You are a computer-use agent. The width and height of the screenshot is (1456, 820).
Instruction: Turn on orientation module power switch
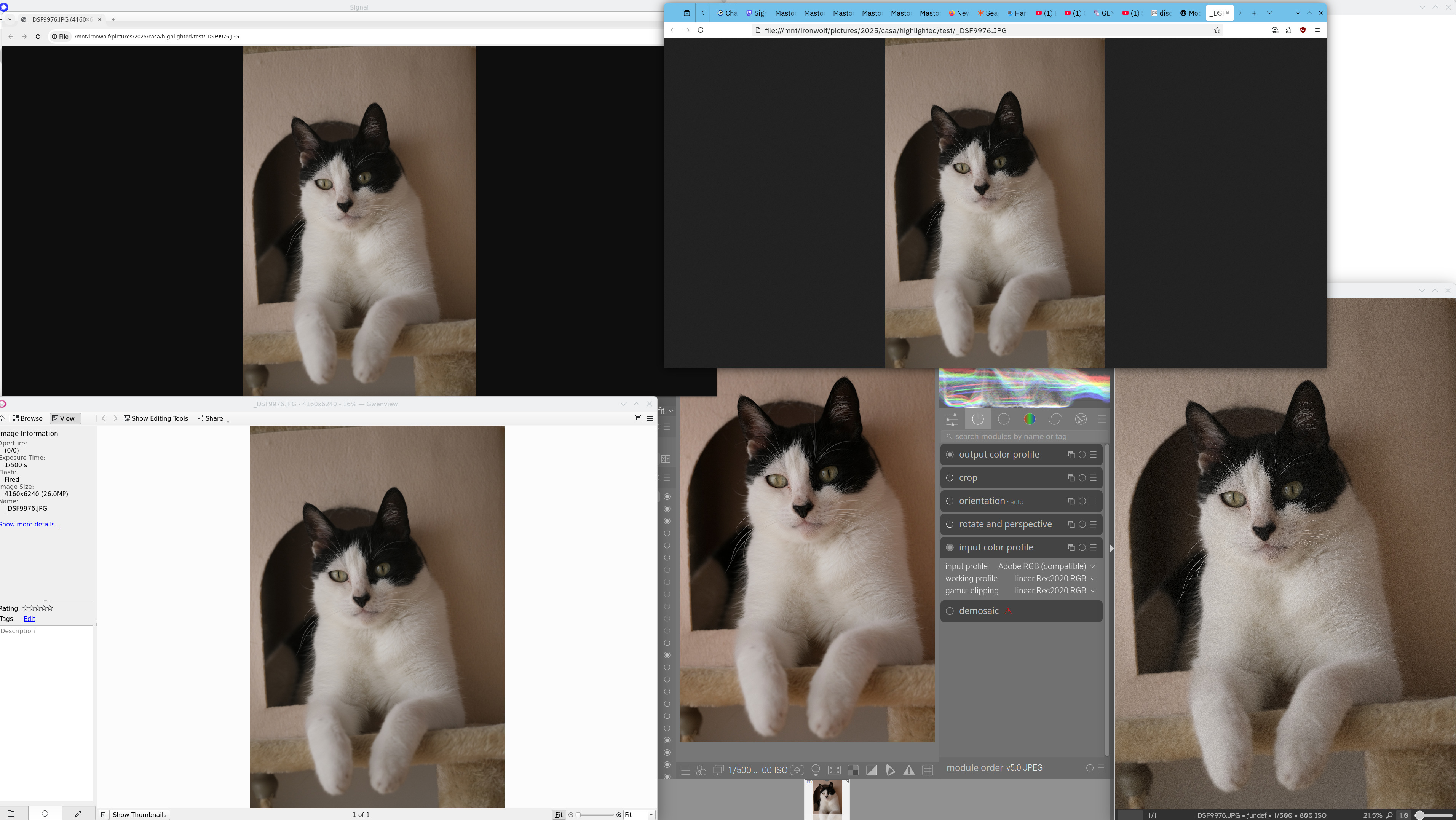pos(950,501)
